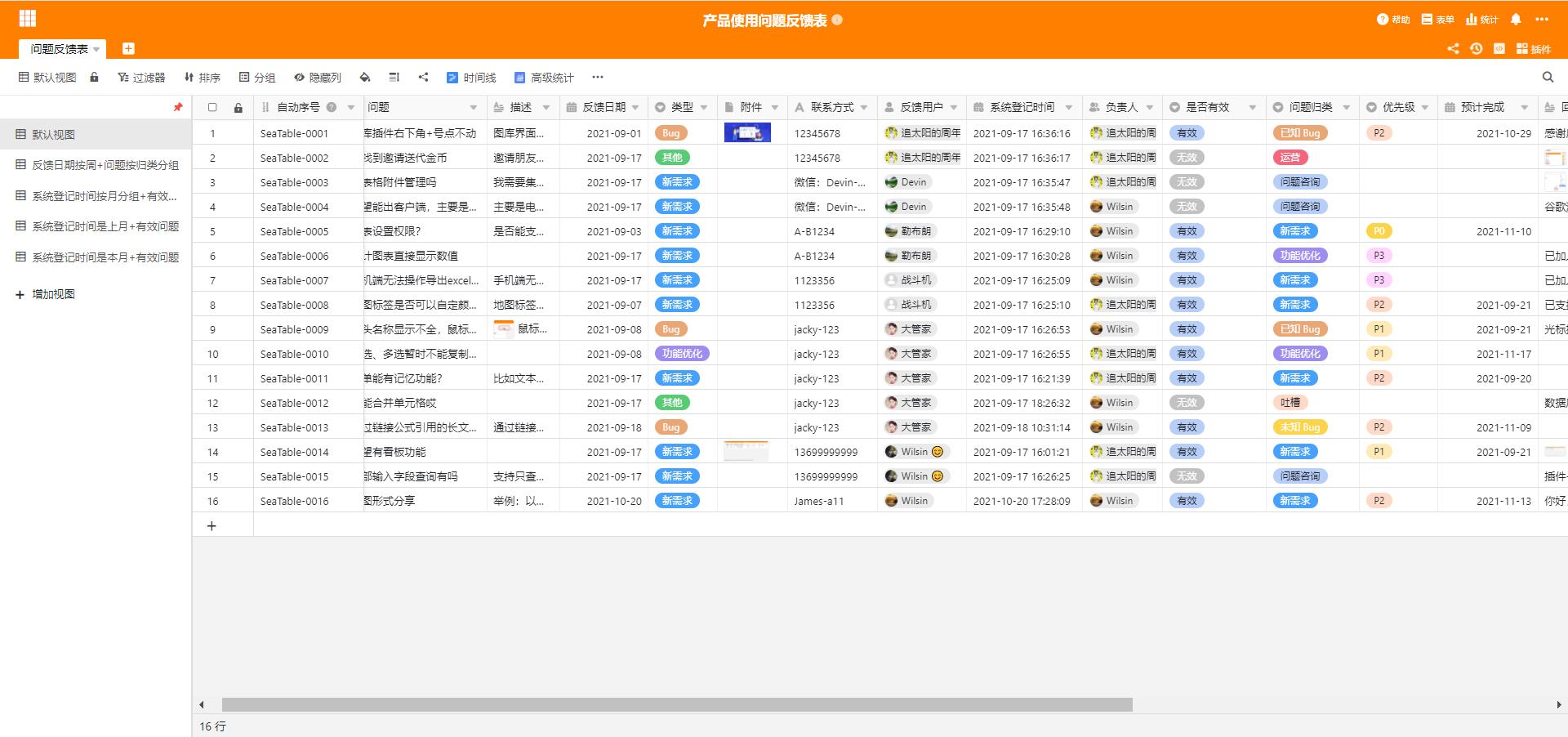Open the 类型 column header dropdown
This screenshot has width=1568, height=737.
click(x=704, y=107)
